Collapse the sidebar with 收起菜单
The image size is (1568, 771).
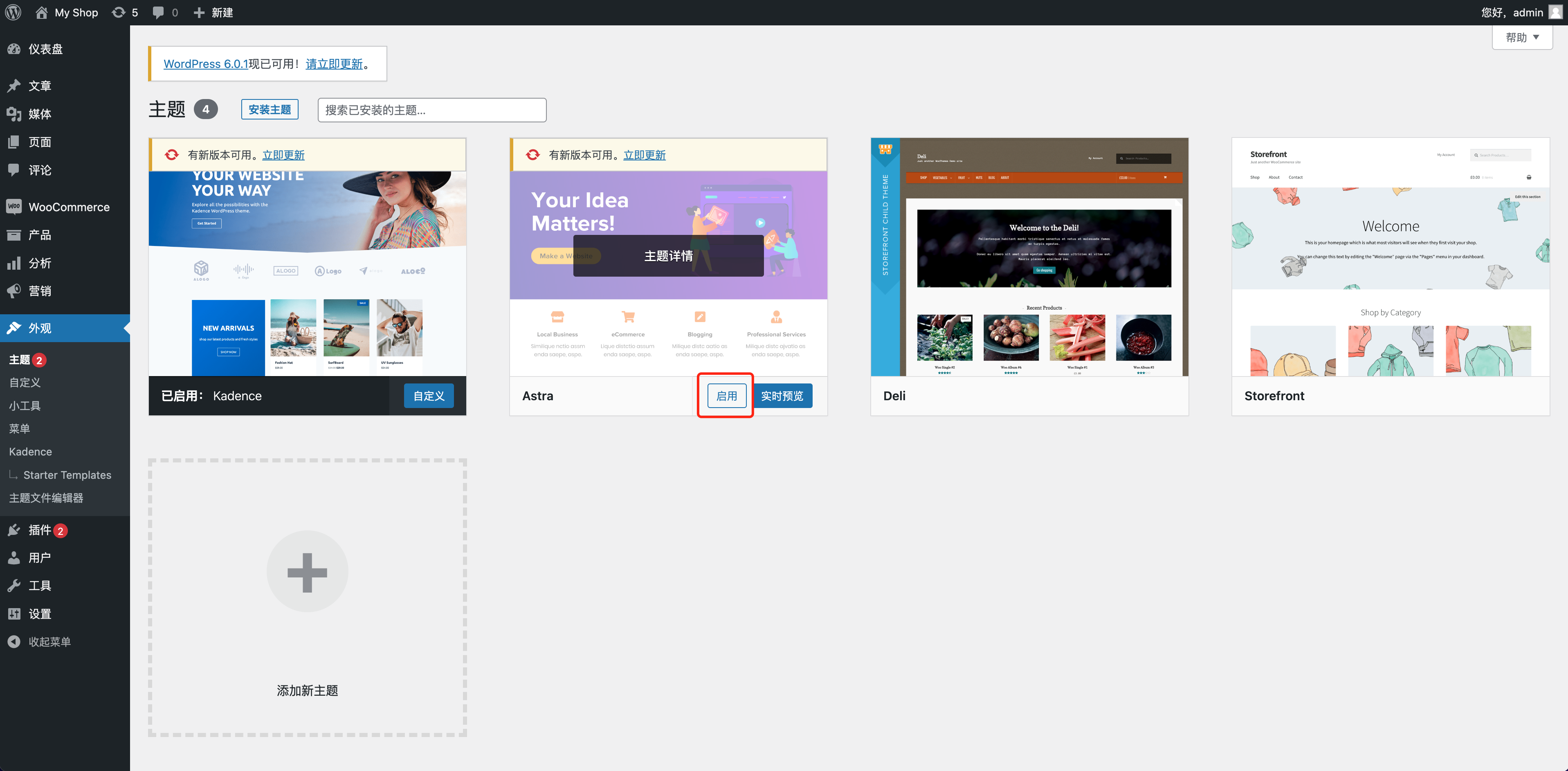click(49, 642)
